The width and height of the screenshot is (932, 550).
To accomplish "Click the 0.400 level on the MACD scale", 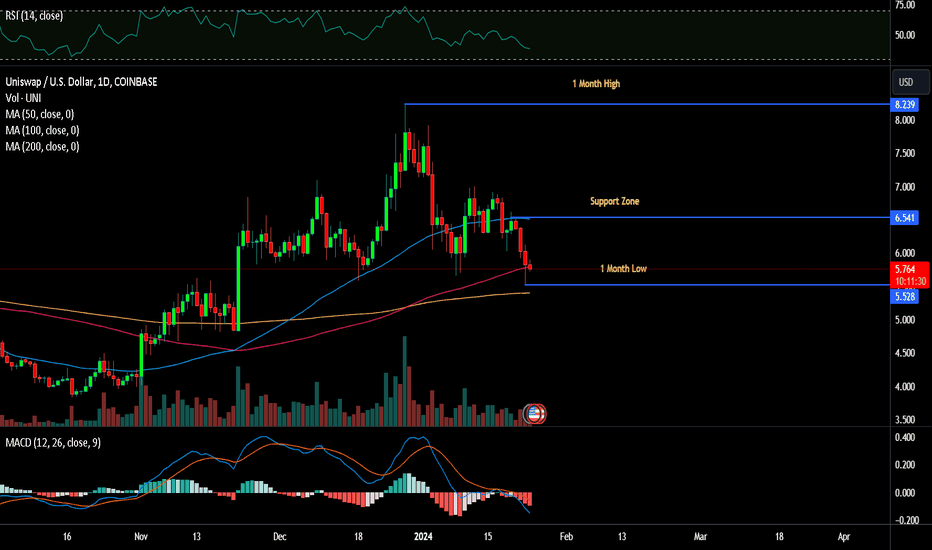I will click(x=905, y=438).
